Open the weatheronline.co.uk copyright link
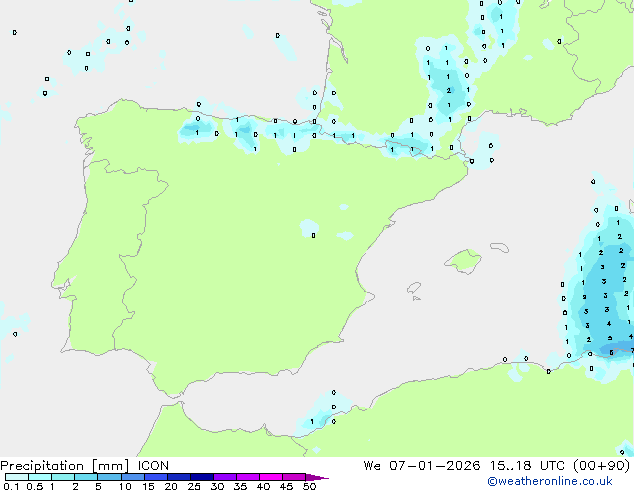The width and height of the screenshot is (634, 490). (x=550, y=481)
